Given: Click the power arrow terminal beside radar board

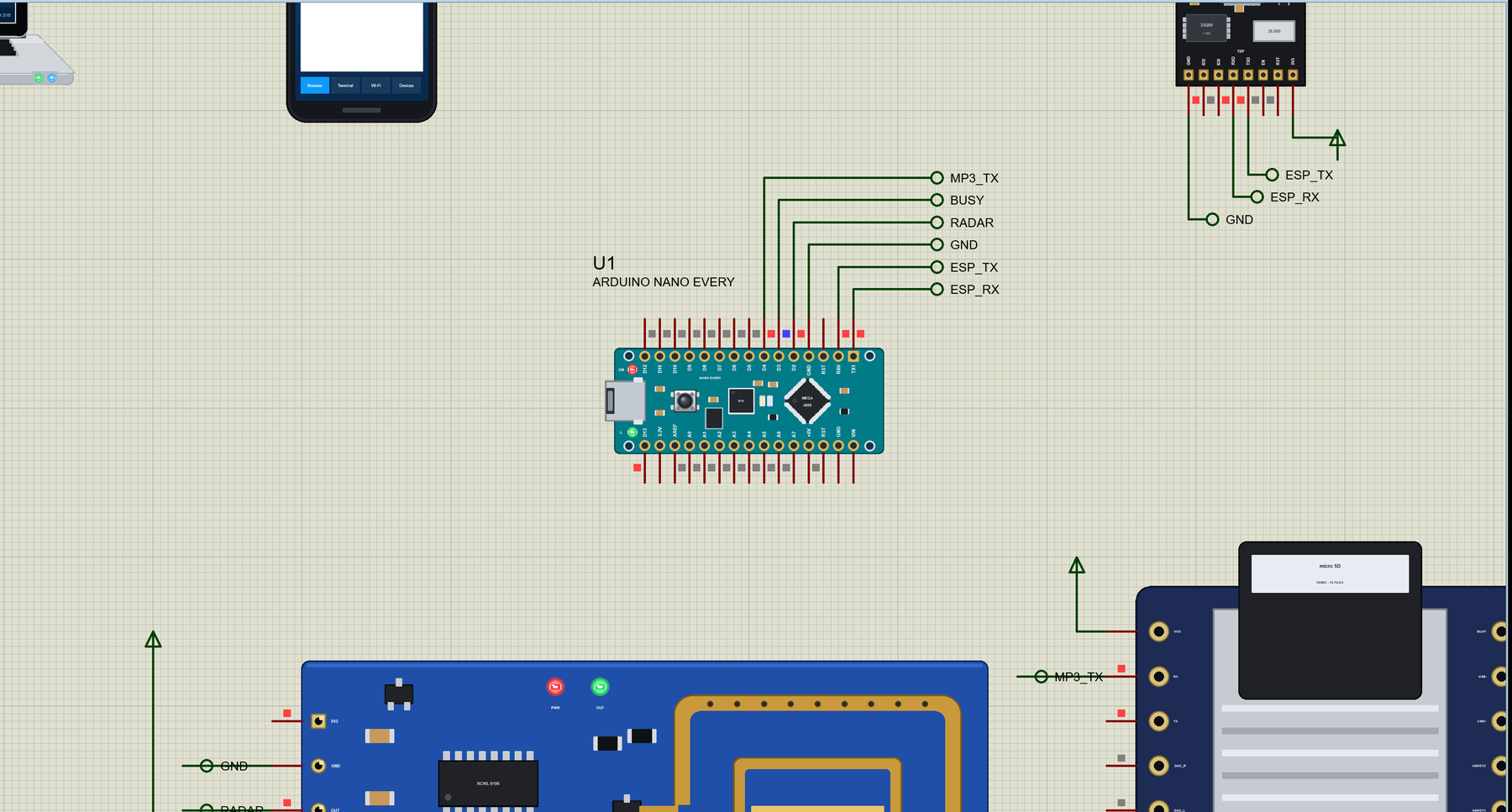Looking at the screenshot, I should pos(153,640).
